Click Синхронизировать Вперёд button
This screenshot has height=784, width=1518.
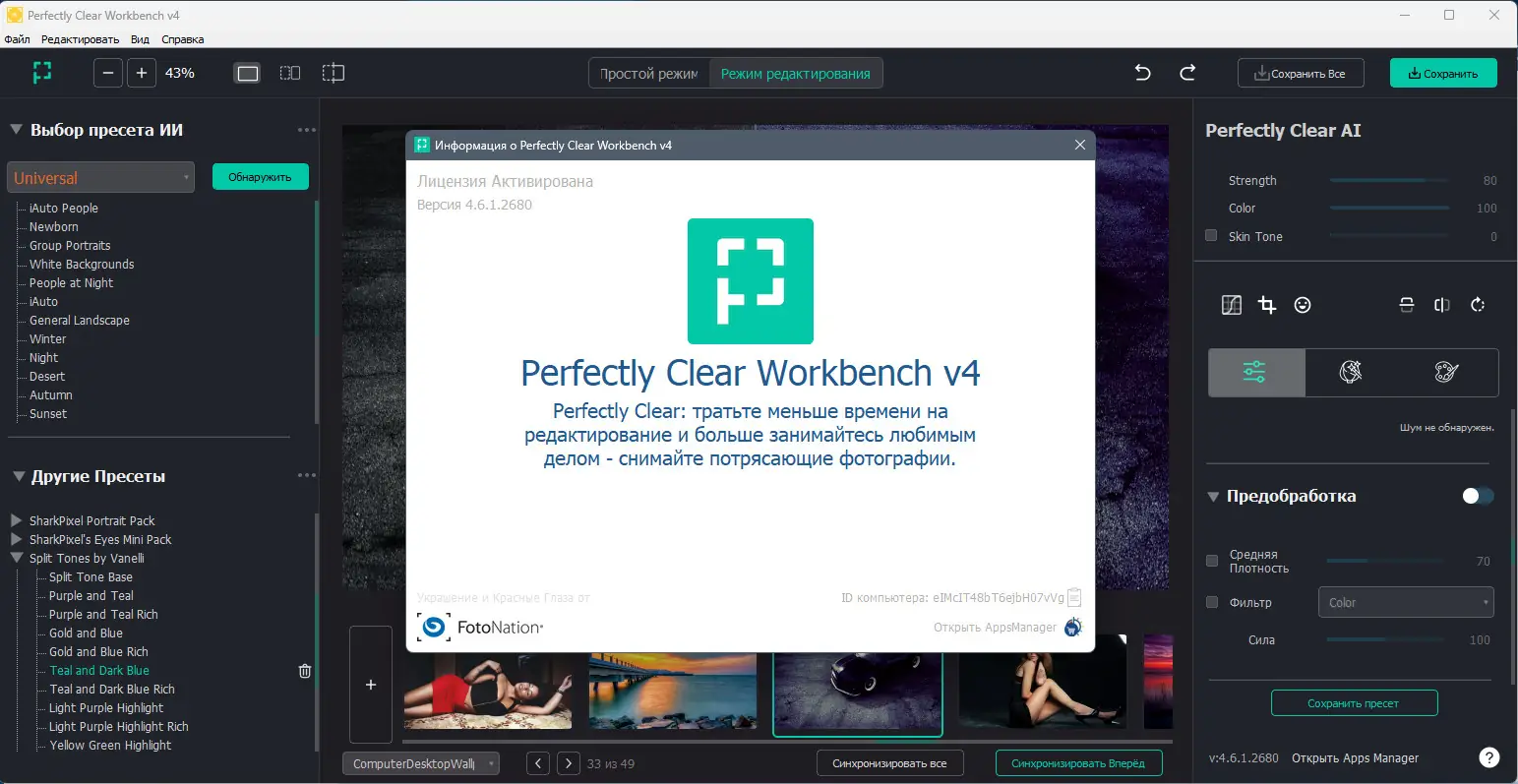pyautogui.click(x=1078, y=762)
